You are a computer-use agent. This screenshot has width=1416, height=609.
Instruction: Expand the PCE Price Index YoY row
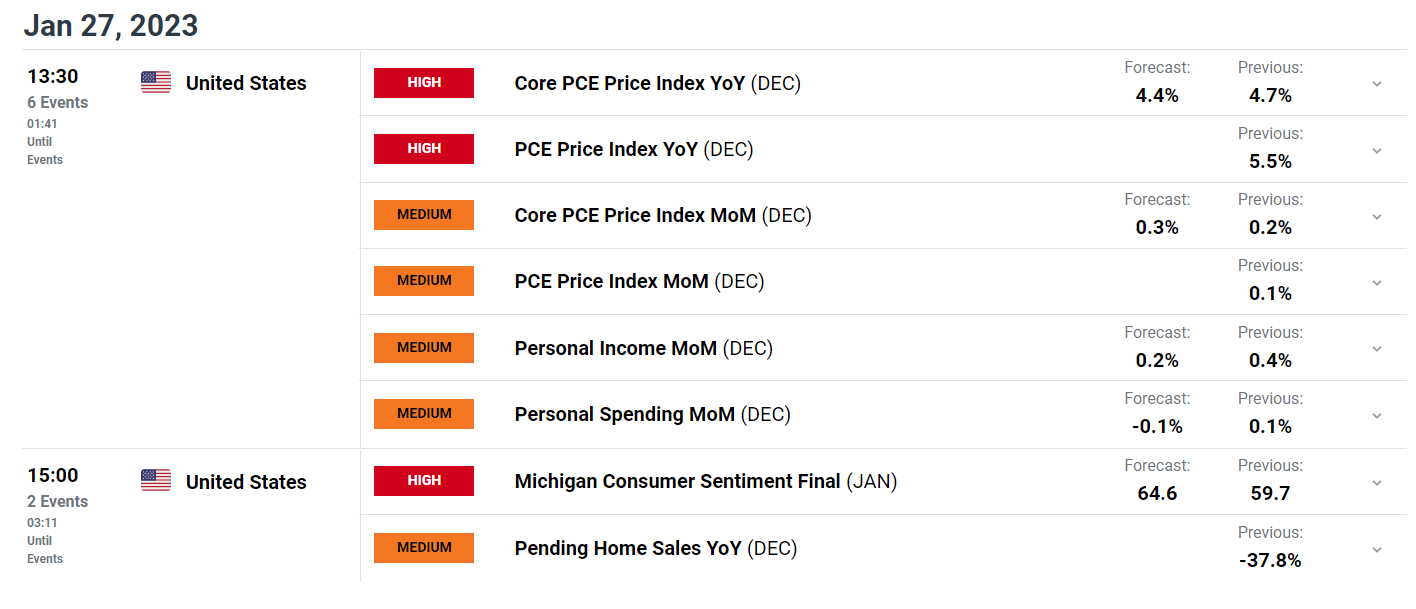(1377, 150)
